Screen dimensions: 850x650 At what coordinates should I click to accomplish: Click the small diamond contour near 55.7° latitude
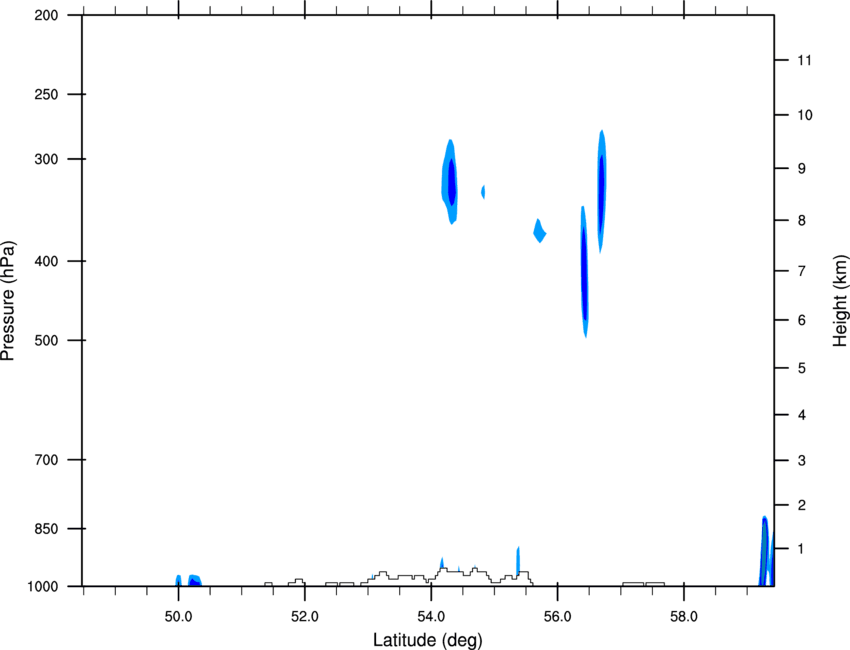[x=539, y=231]
